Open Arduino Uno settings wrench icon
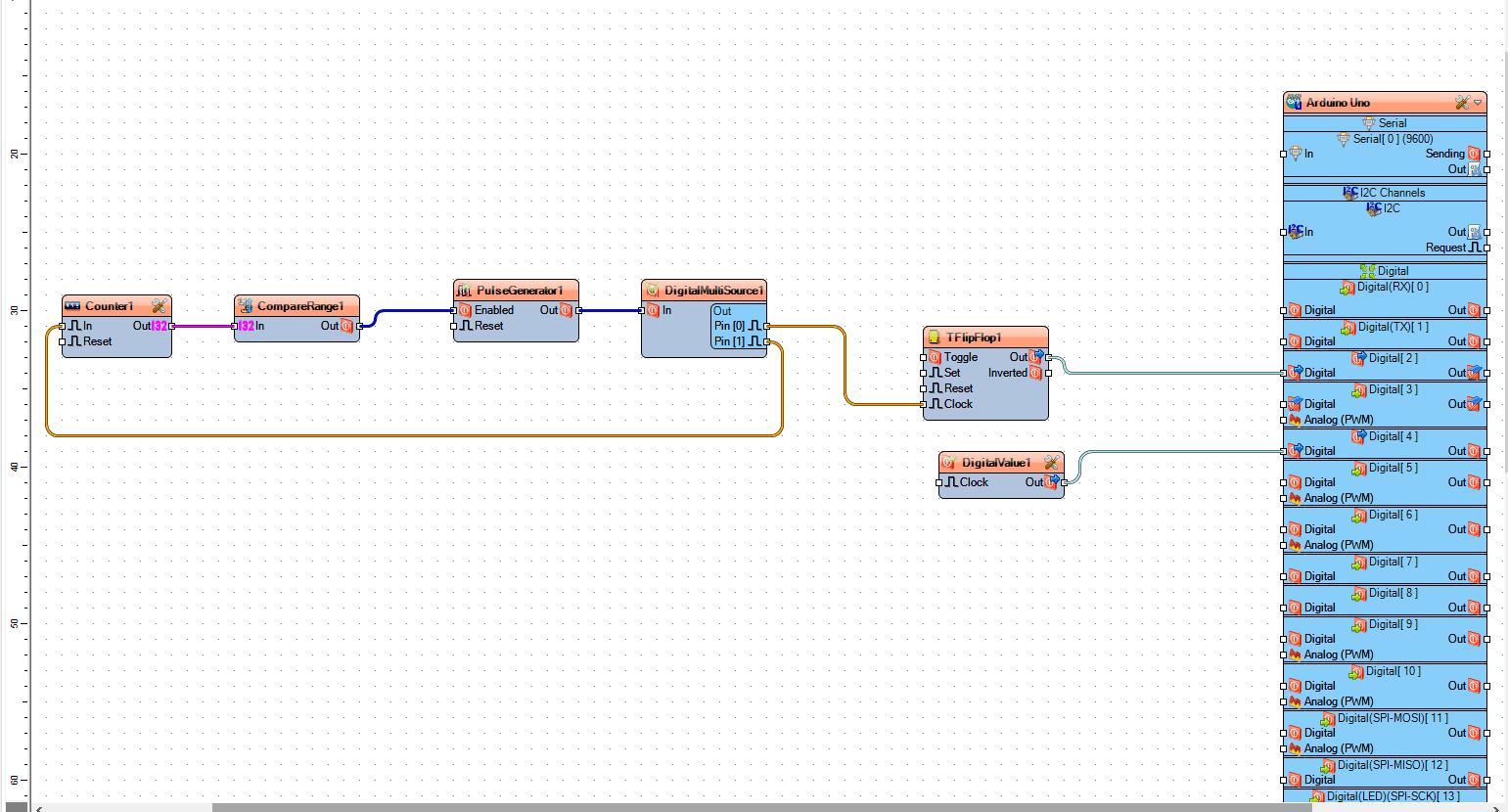The image size is (1508, 812). (x=1462, y=103)
